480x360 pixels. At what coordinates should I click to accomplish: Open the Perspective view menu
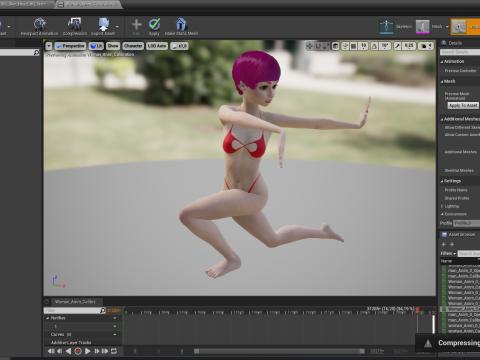point(70,46)
